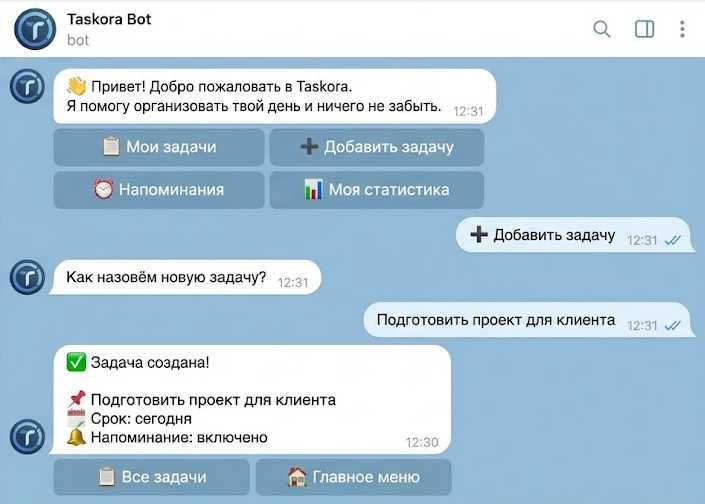Open search in Taskora Bot chat
This screenshot has width=705, height=504.
[x=601, y=29]
